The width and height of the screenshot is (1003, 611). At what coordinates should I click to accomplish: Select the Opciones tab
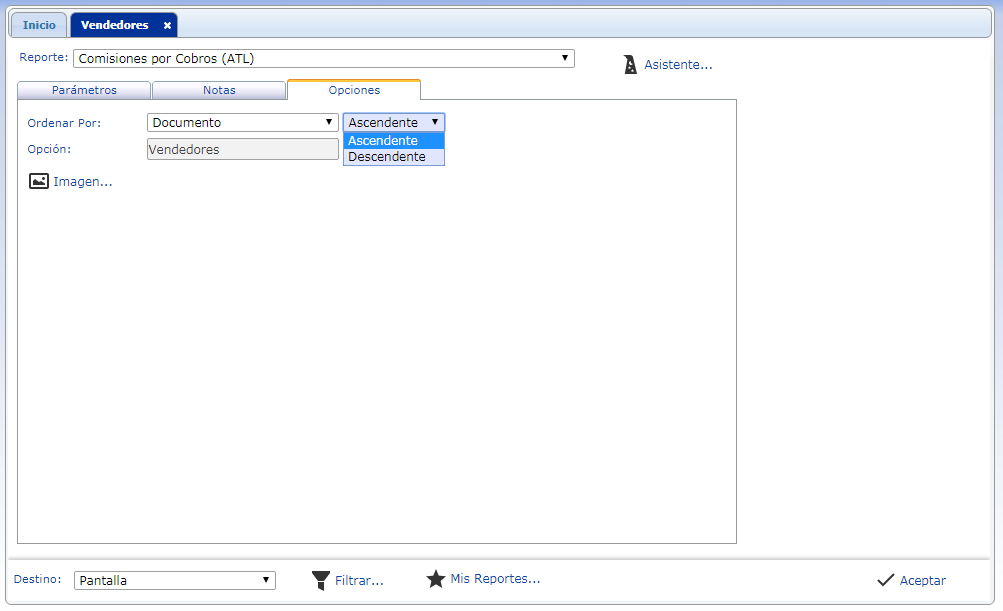tap(354, 90)
